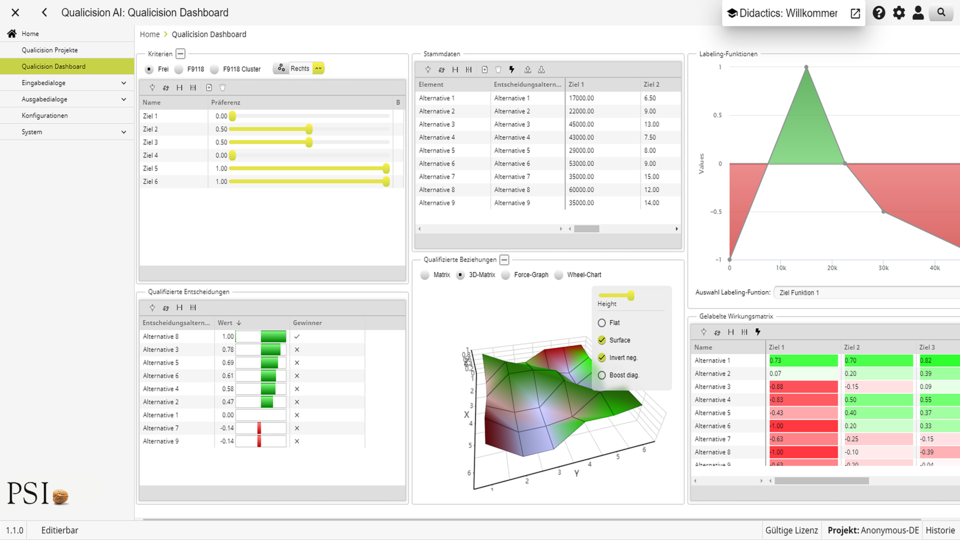Click refresh icon in Qualifizierte Entscheidungen toolbar

pyautogui.click(x=166, y=307)
